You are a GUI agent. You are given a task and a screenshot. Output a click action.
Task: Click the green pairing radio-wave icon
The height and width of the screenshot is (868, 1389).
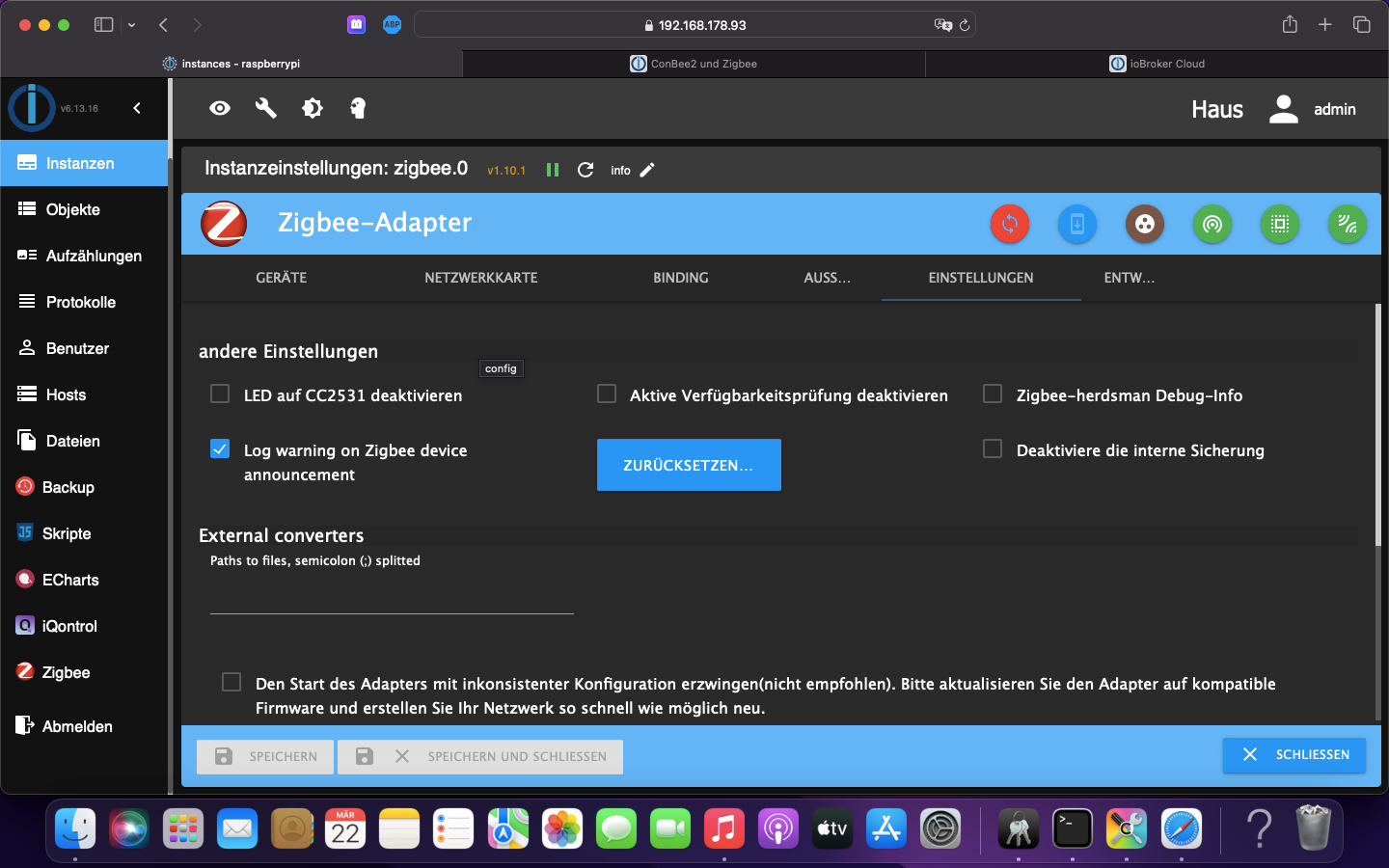coord(1212,224)
